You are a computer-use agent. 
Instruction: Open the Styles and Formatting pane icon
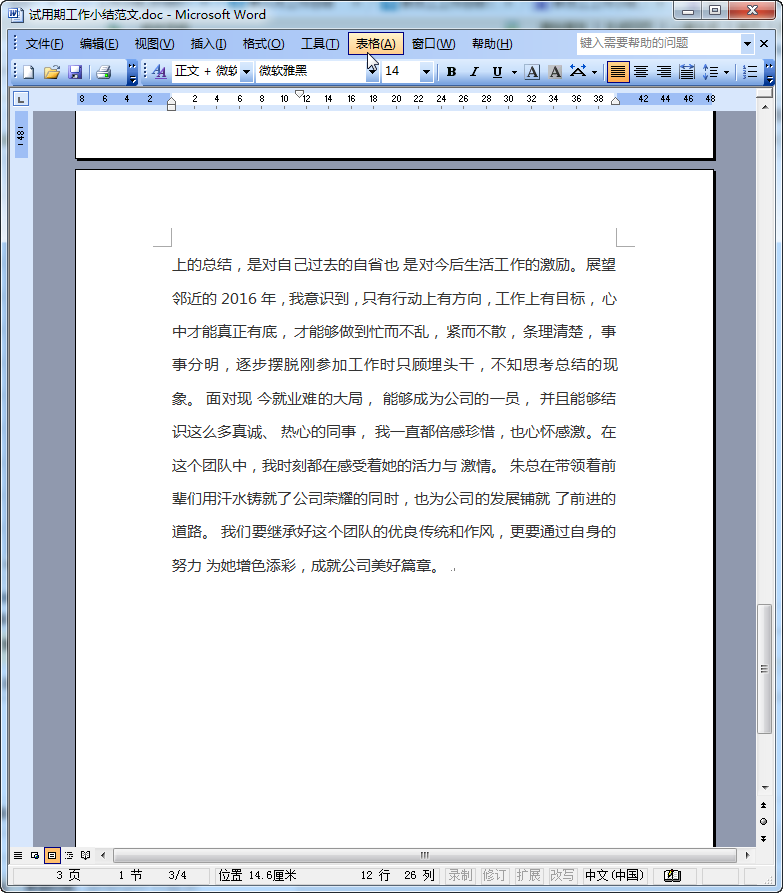pos(160,72)
